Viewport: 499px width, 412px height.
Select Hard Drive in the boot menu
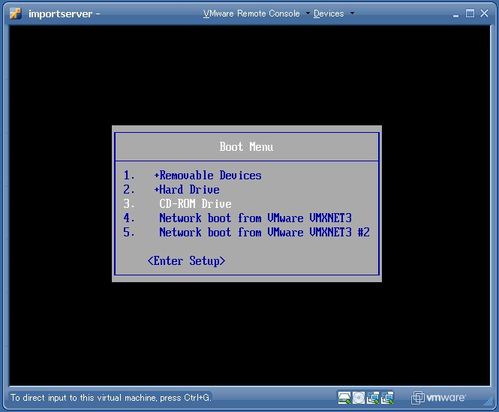[x=189, y=190]
